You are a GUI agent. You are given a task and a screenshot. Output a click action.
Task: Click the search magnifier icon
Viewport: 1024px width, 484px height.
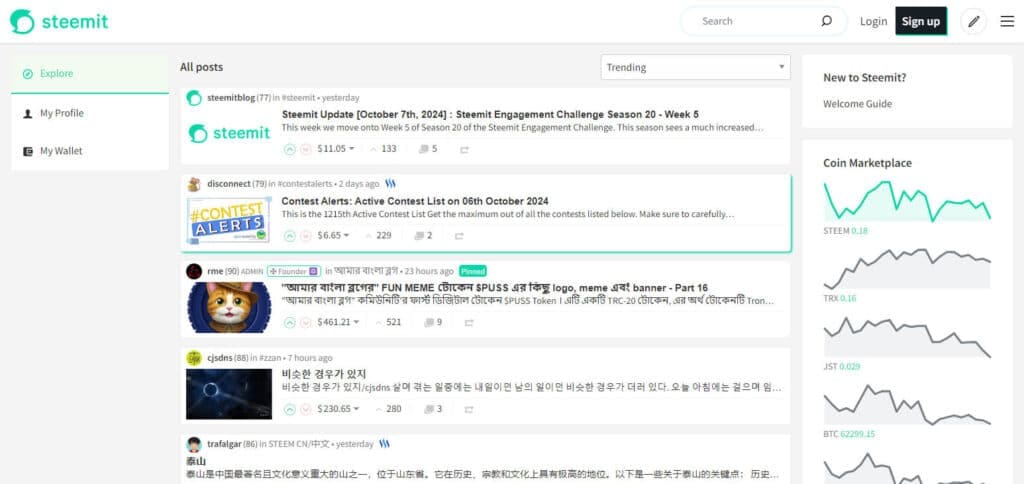[x=826, y=21]
